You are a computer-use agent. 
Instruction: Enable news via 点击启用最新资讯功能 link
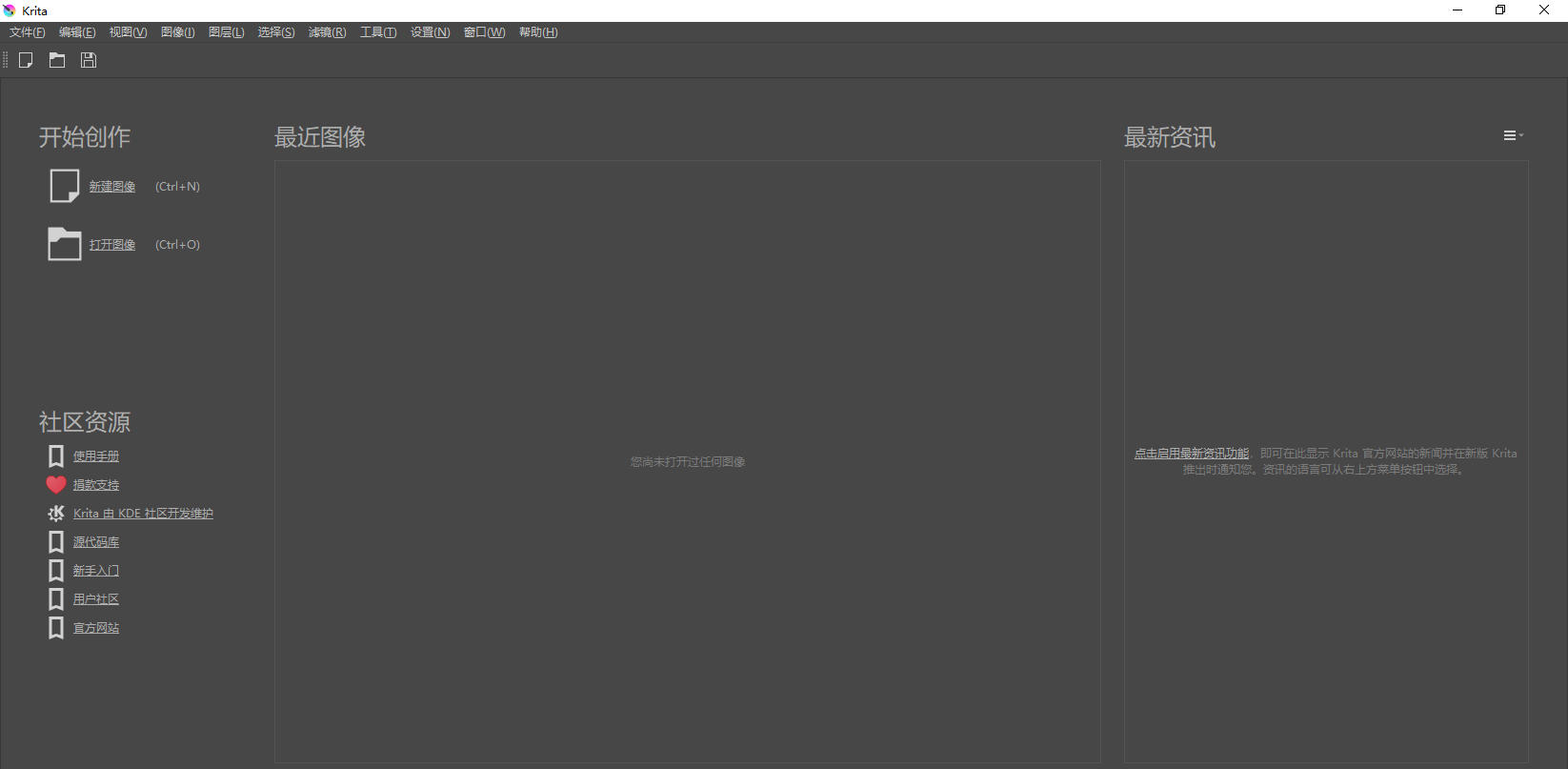1191,454
